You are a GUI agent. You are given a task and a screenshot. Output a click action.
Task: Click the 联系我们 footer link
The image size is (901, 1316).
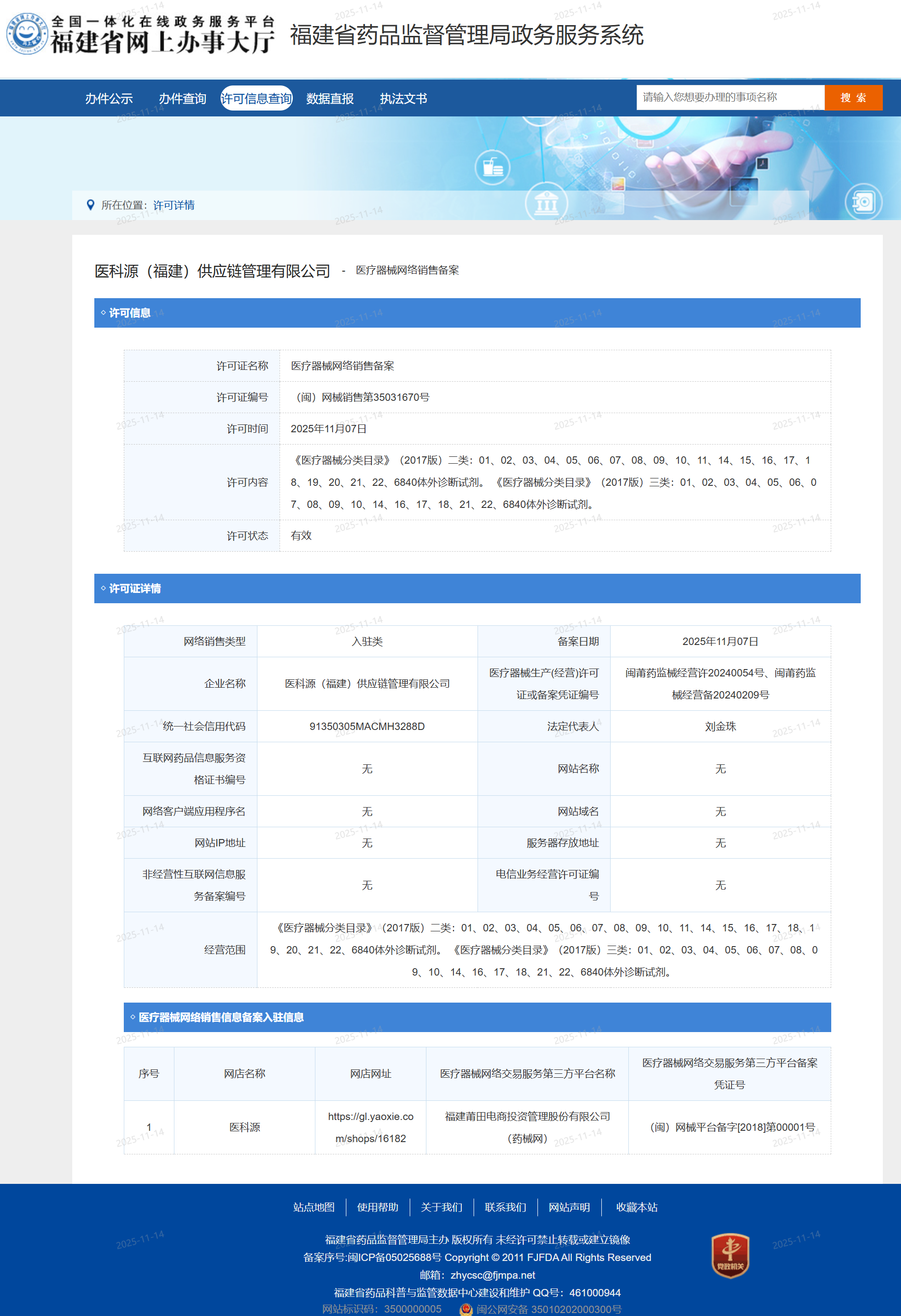[x=505, y=1207]
